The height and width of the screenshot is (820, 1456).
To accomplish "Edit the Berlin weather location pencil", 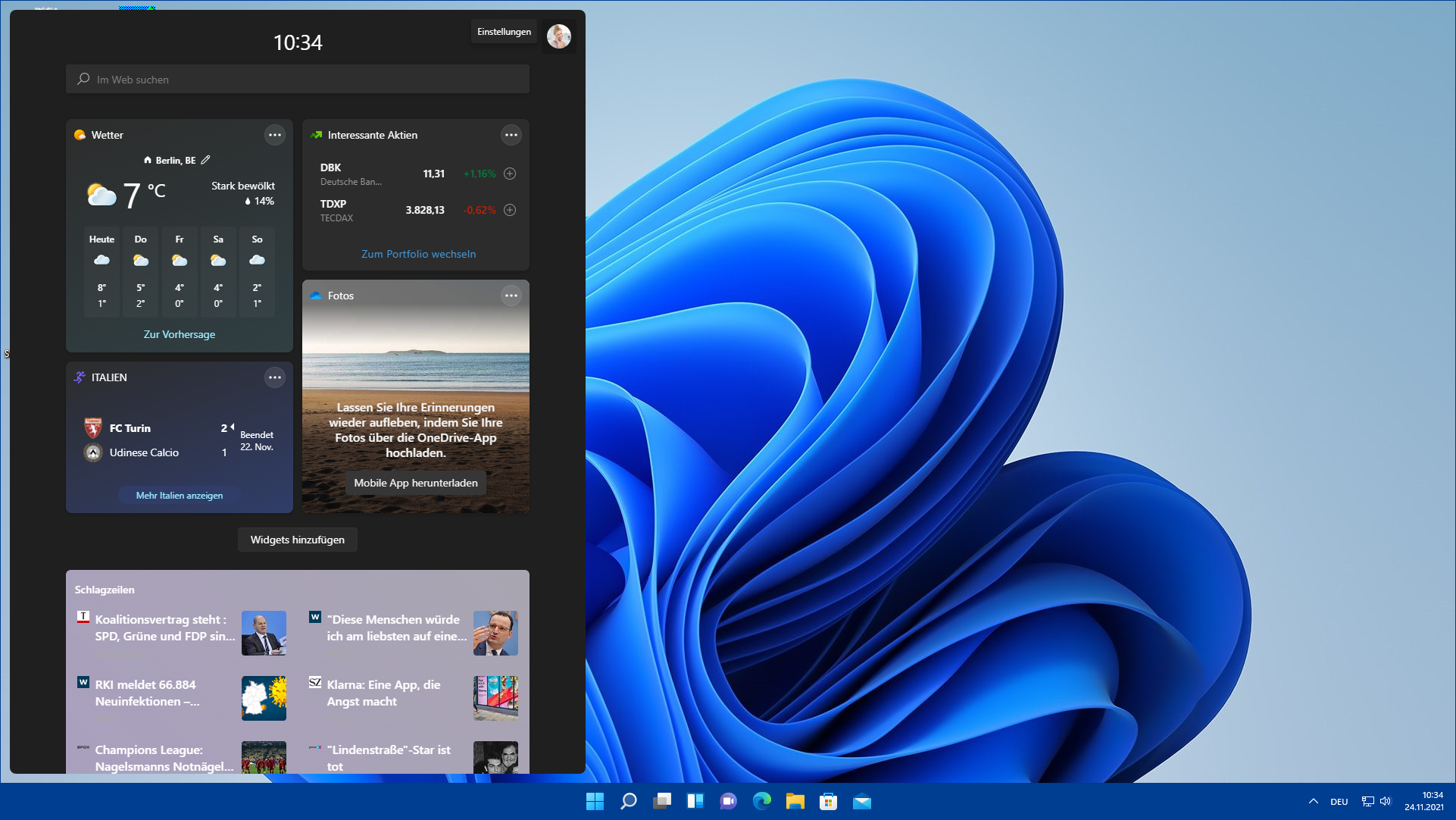I will pyautogui.click(x=206, y=160).
